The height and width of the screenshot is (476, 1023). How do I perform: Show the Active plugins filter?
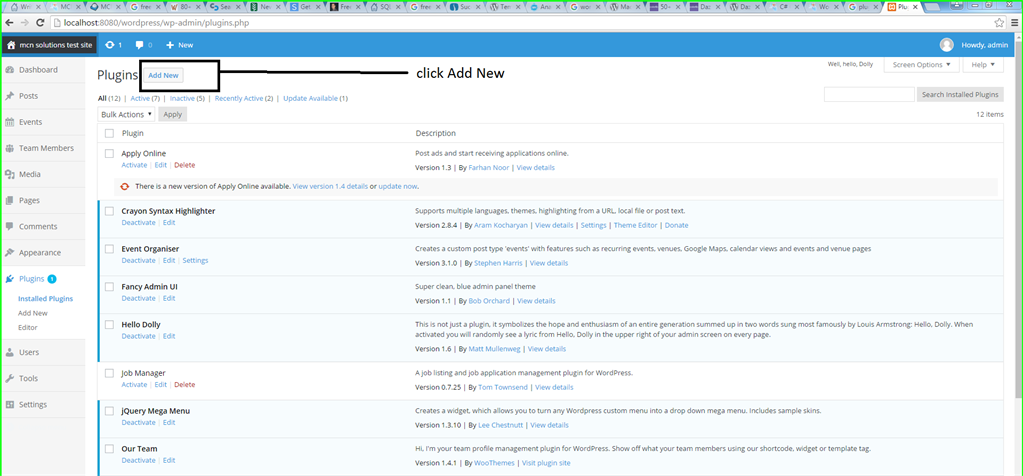(140, 98)
